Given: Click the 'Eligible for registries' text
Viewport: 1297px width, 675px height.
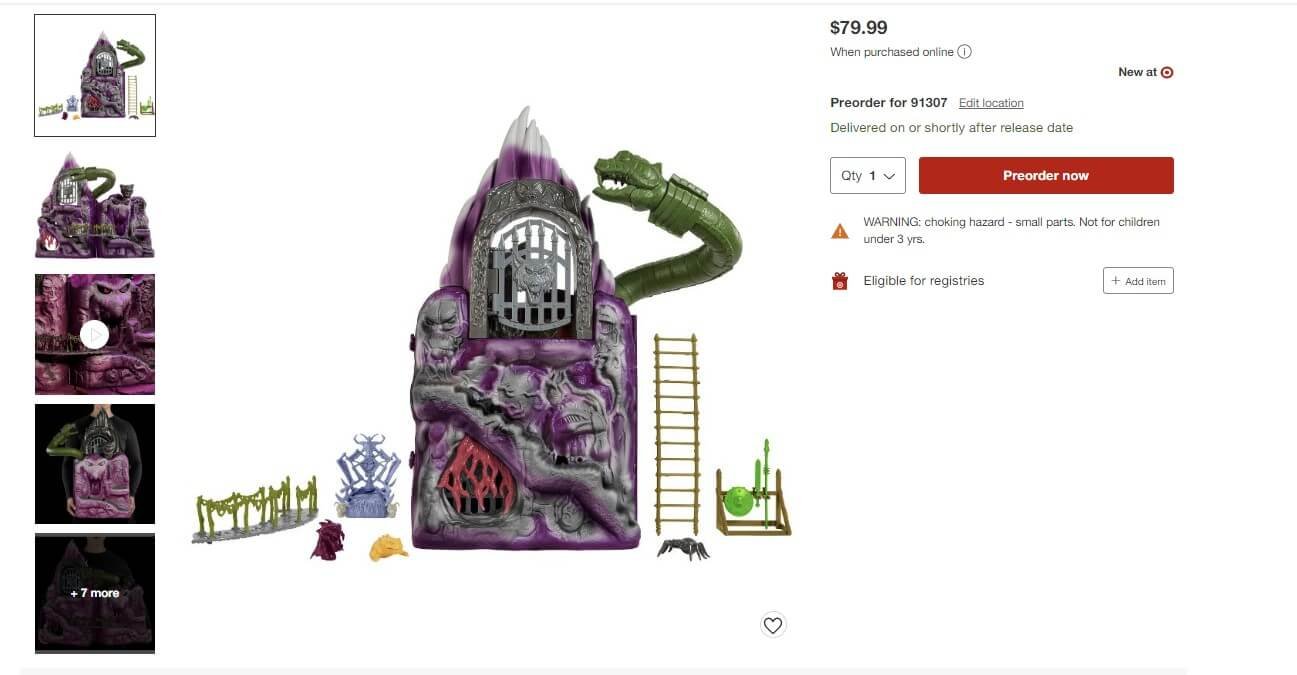Looking at the screenshot, I should pos(924,281).
